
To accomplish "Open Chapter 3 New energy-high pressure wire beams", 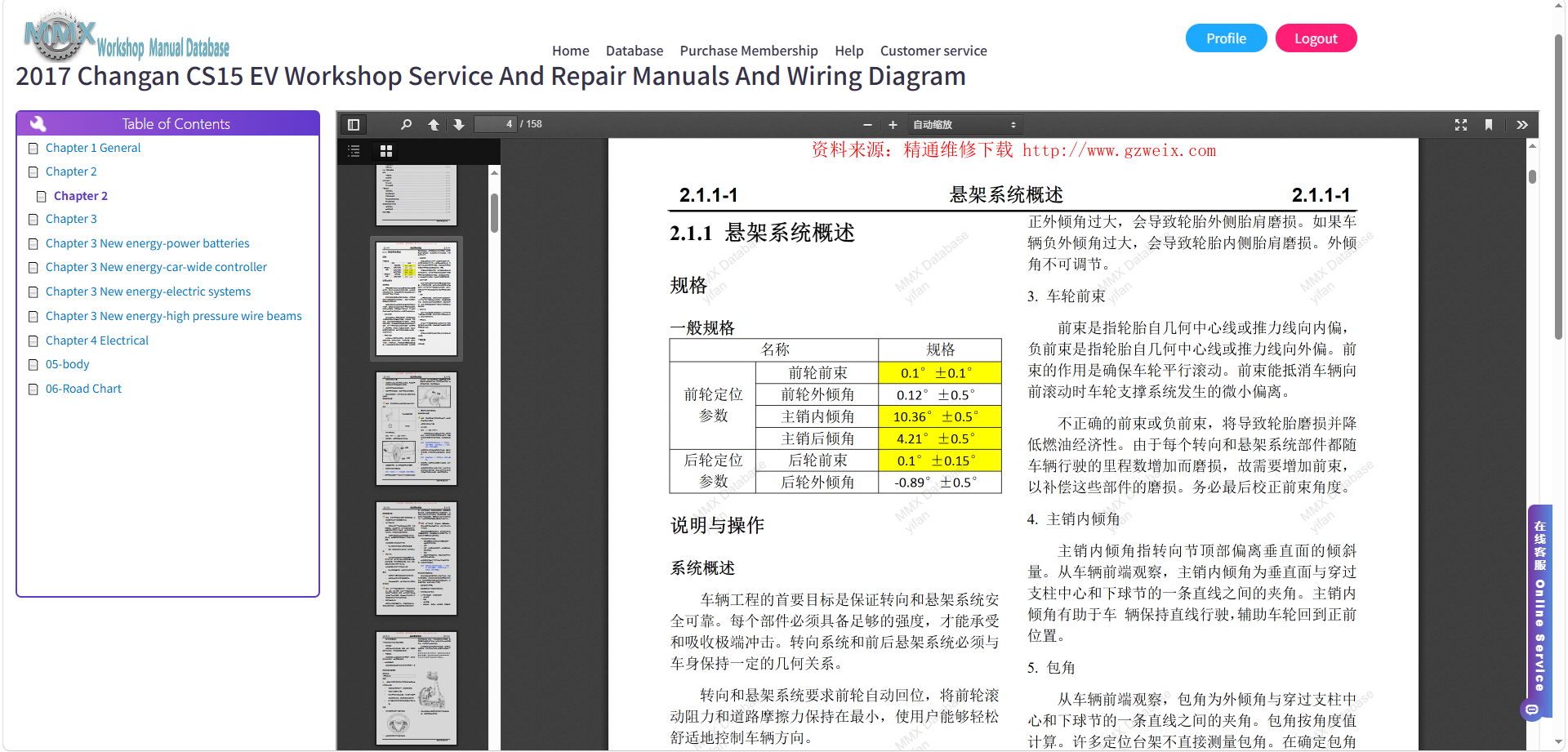I will click(174, 316).
